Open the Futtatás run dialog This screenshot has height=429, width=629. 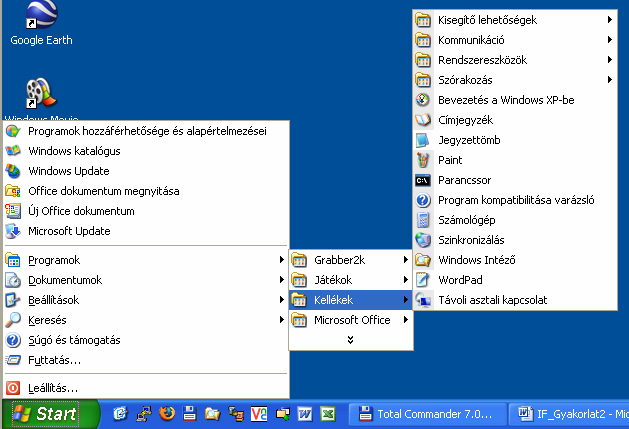coord(146,360)
